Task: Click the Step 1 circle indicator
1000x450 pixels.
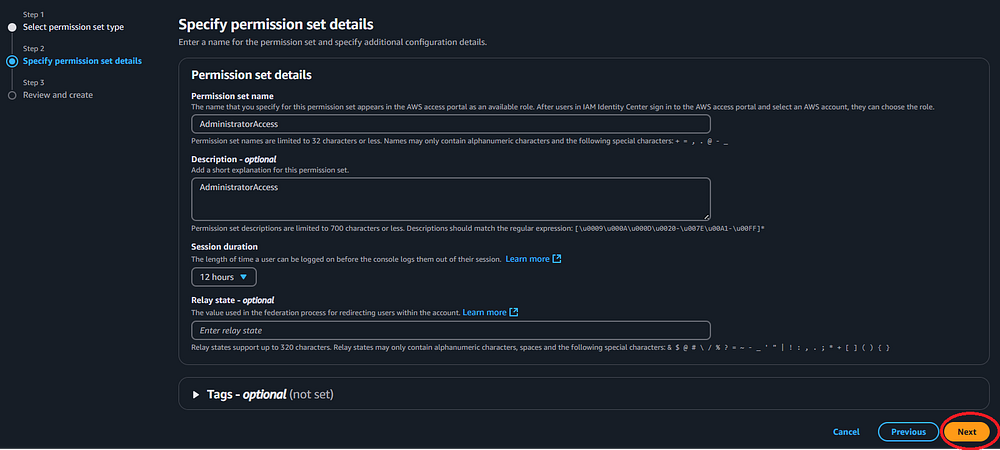Action: (12, 27)
